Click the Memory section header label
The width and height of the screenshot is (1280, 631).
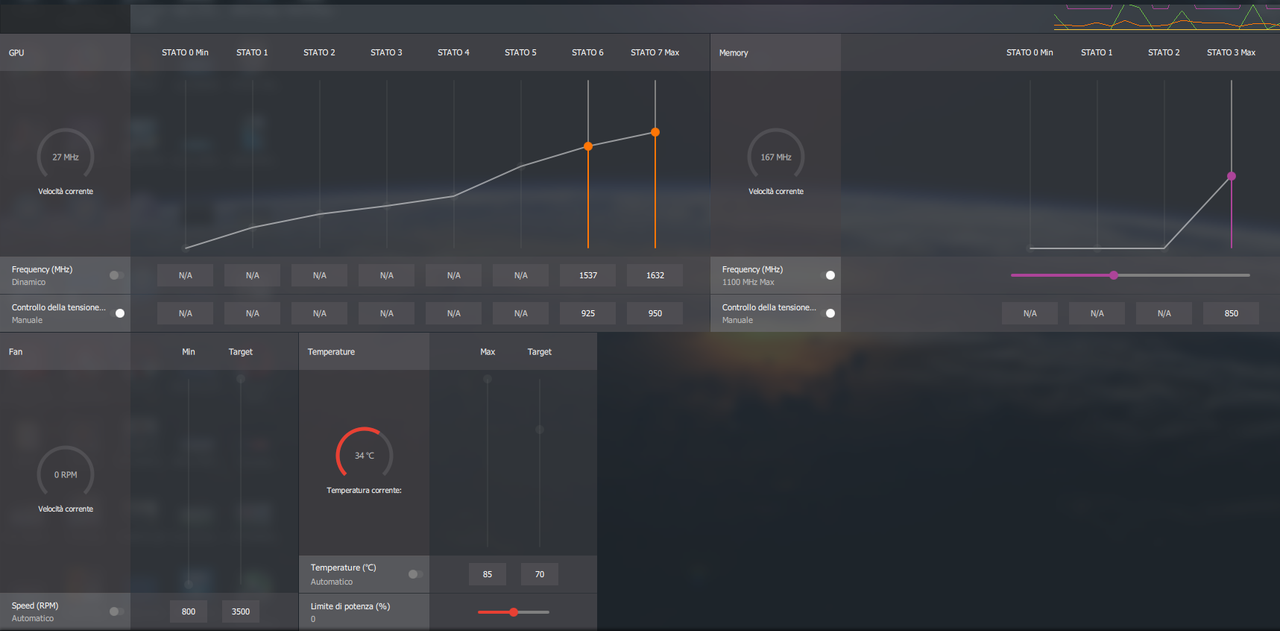coord(734,52)
